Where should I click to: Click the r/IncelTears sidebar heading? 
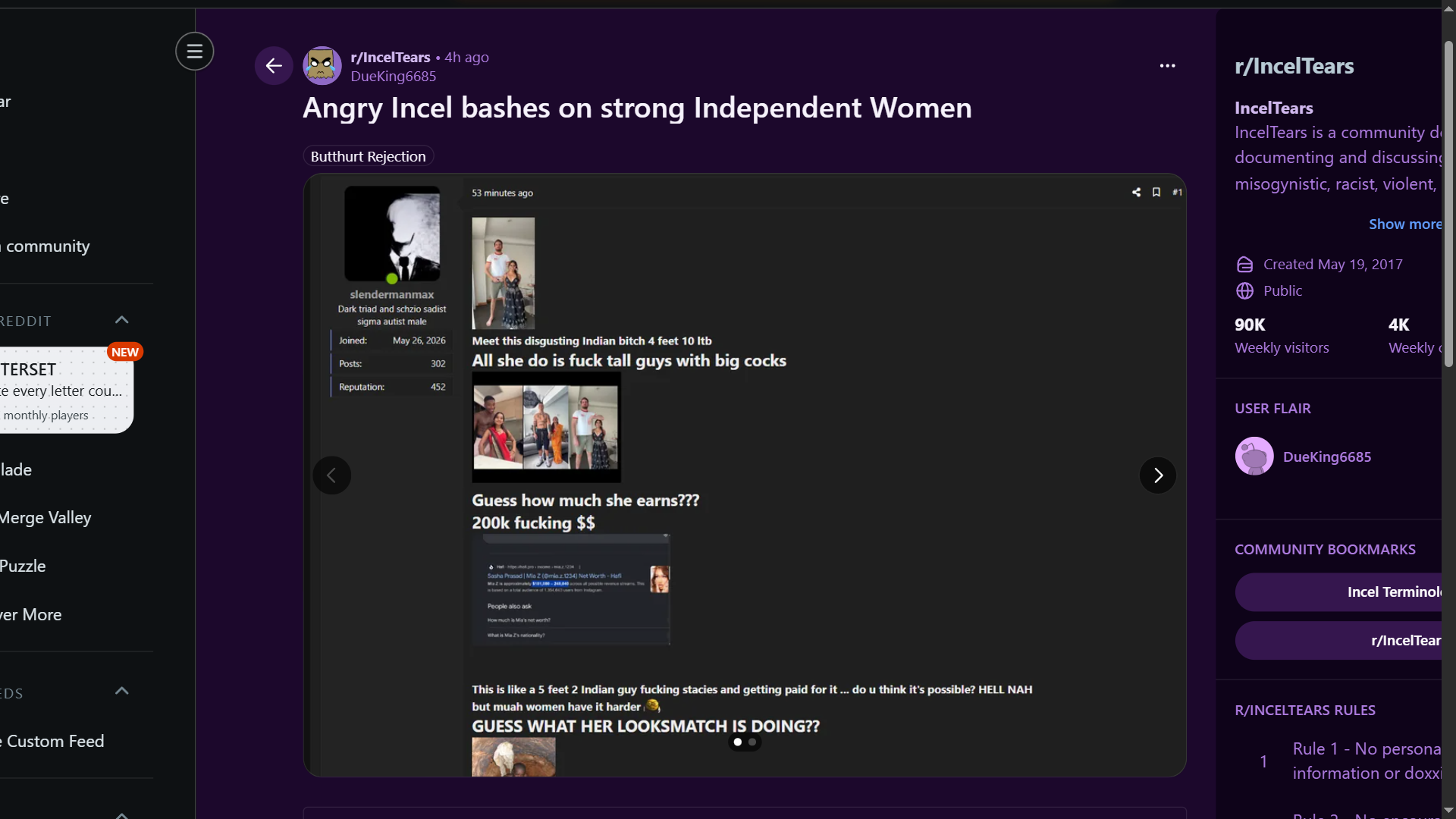pos(1294,67)
